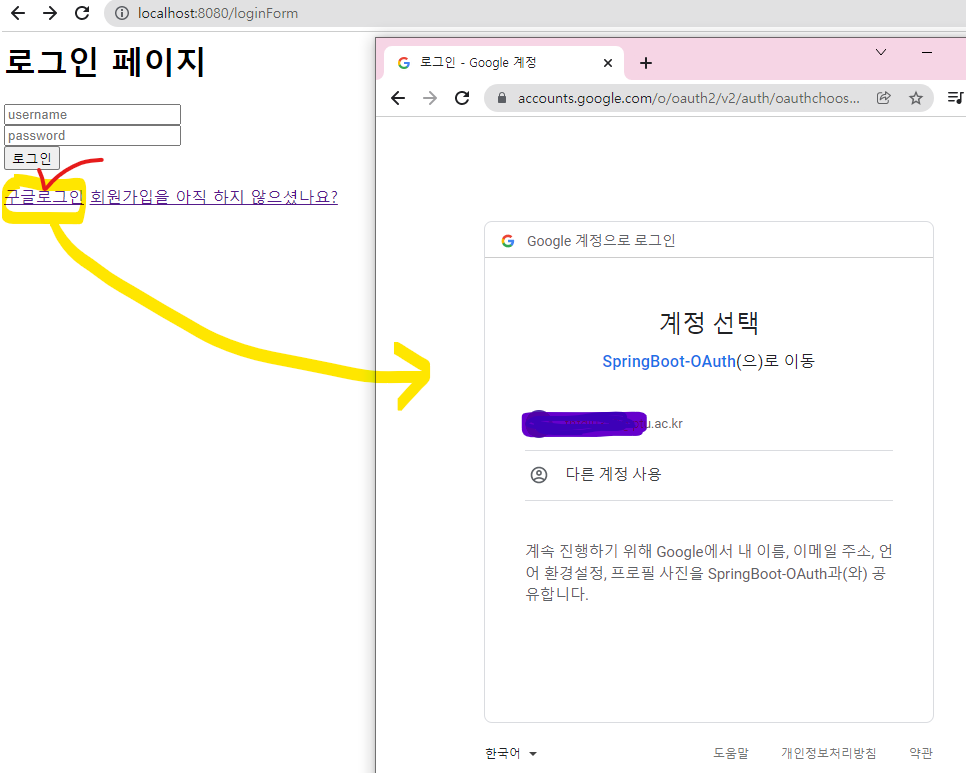The width and height of the screenshot is (966, 773).
Task: Click forward arrow in localhost browser window
Action: point(50,13)
